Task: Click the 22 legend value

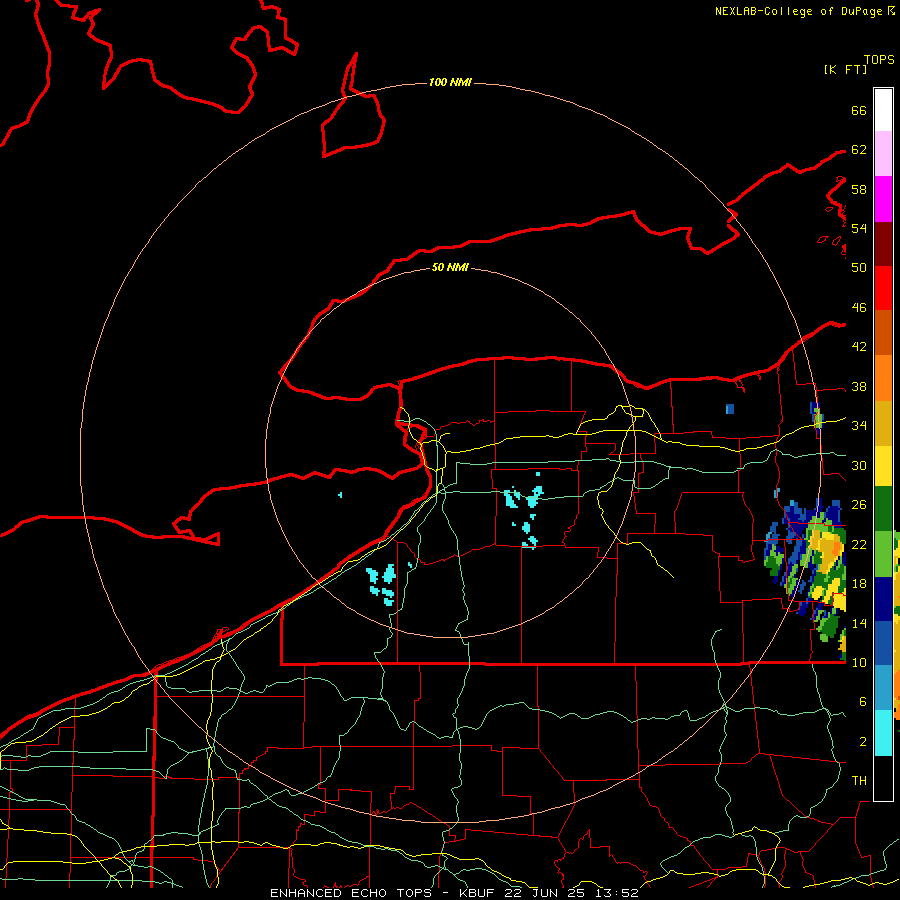Action: pyautogui.click(x=859, y=544)
